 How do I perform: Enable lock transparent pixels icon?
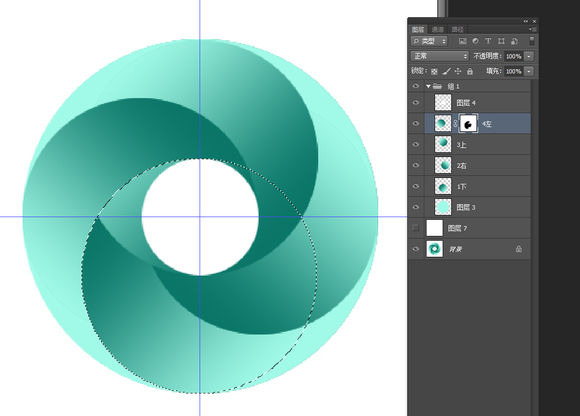[x=434, y=71]
